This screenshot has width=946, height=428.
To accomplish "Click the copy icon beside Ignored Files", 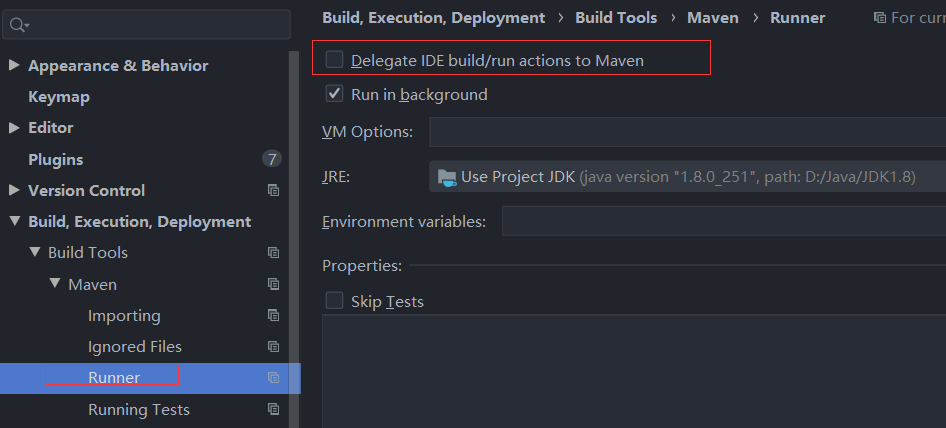I will click(x=273, y=347).
